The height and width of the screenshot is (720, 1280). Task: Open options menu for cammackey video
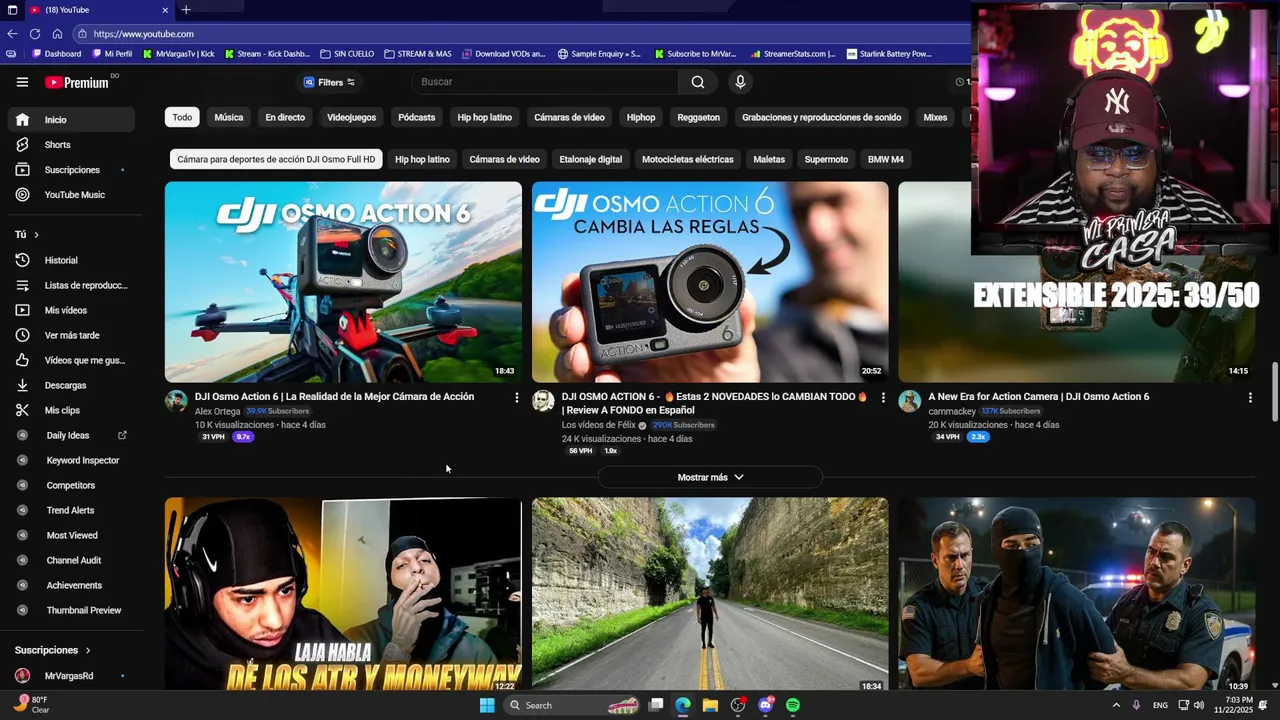1250,398
